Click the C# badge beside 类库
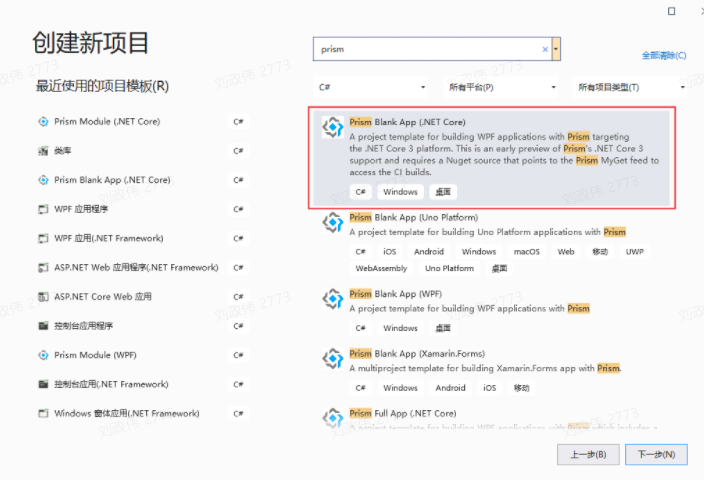This screenshot has width=704, height=480. pyautogui.click(x=238, y=151)
